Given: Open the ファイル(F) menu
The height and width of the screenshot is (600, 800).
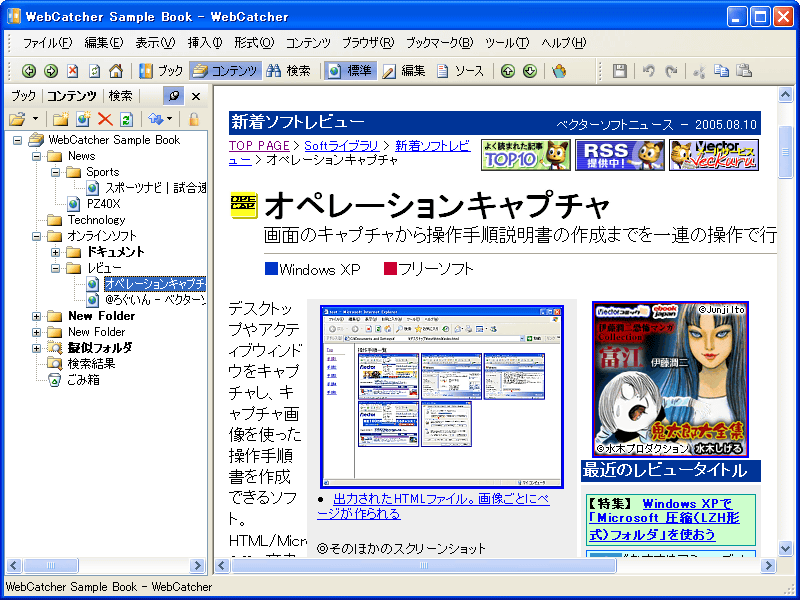Looking at the screenshot, I should point(47,43).
